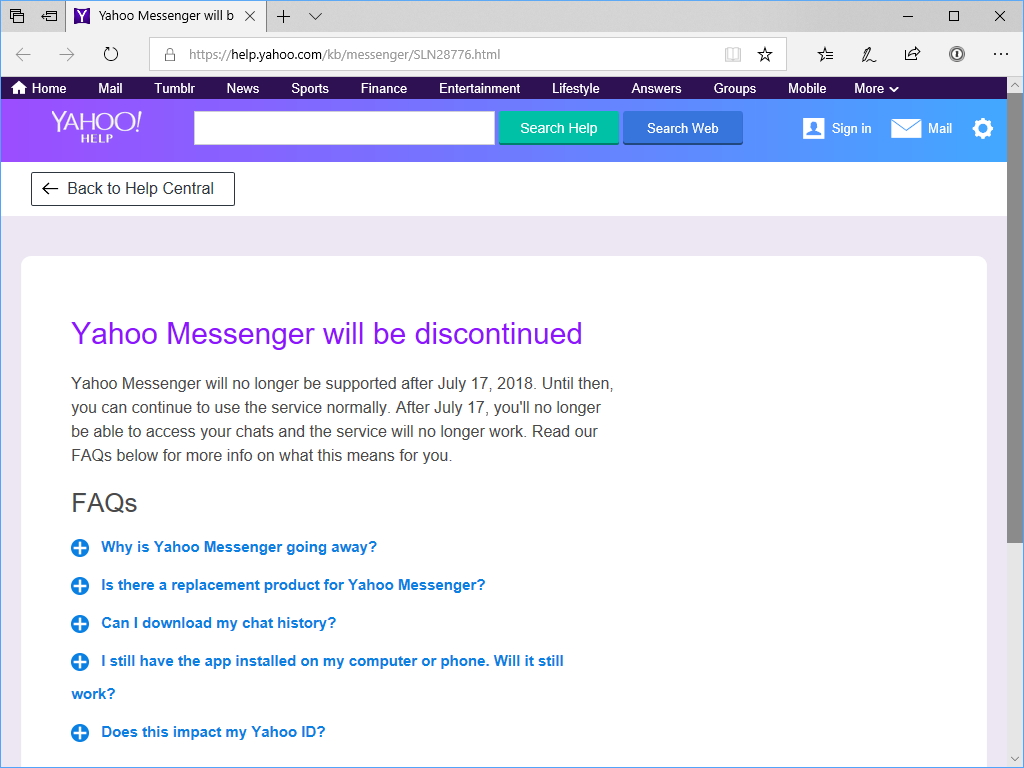This screenshot has width=1024, height=768.
Task: Open the browser settings menu via ellipsis icon
Action: pyautogui.click(x=1002, y=54)
